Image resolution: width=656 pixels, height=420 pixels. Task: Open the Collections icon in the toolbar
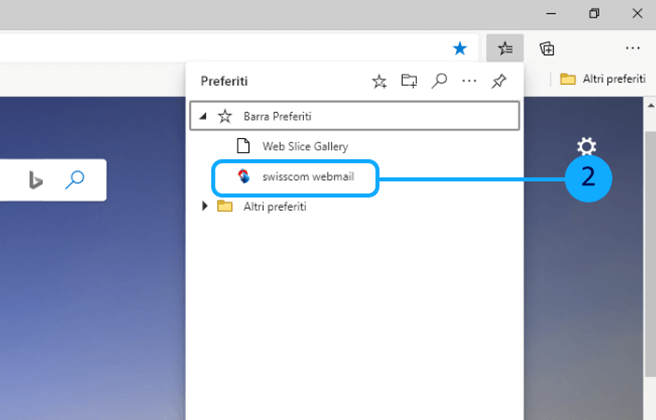547,47
